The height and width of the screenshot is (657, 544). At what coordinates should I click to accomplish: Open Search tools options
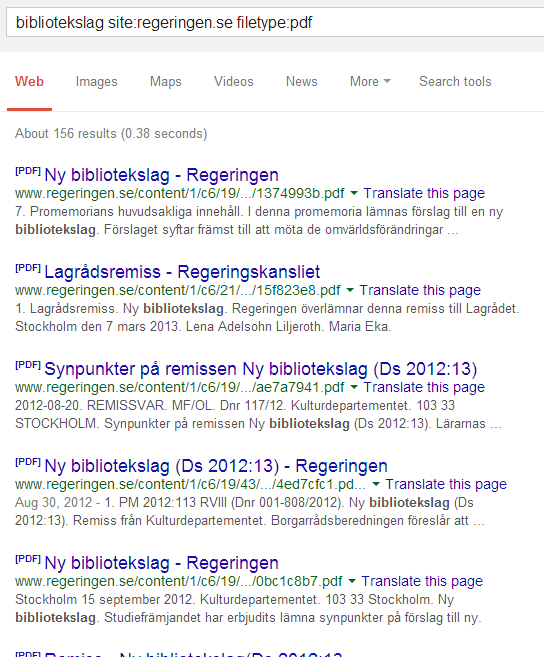pyautogui.click(x=455, y=81)
